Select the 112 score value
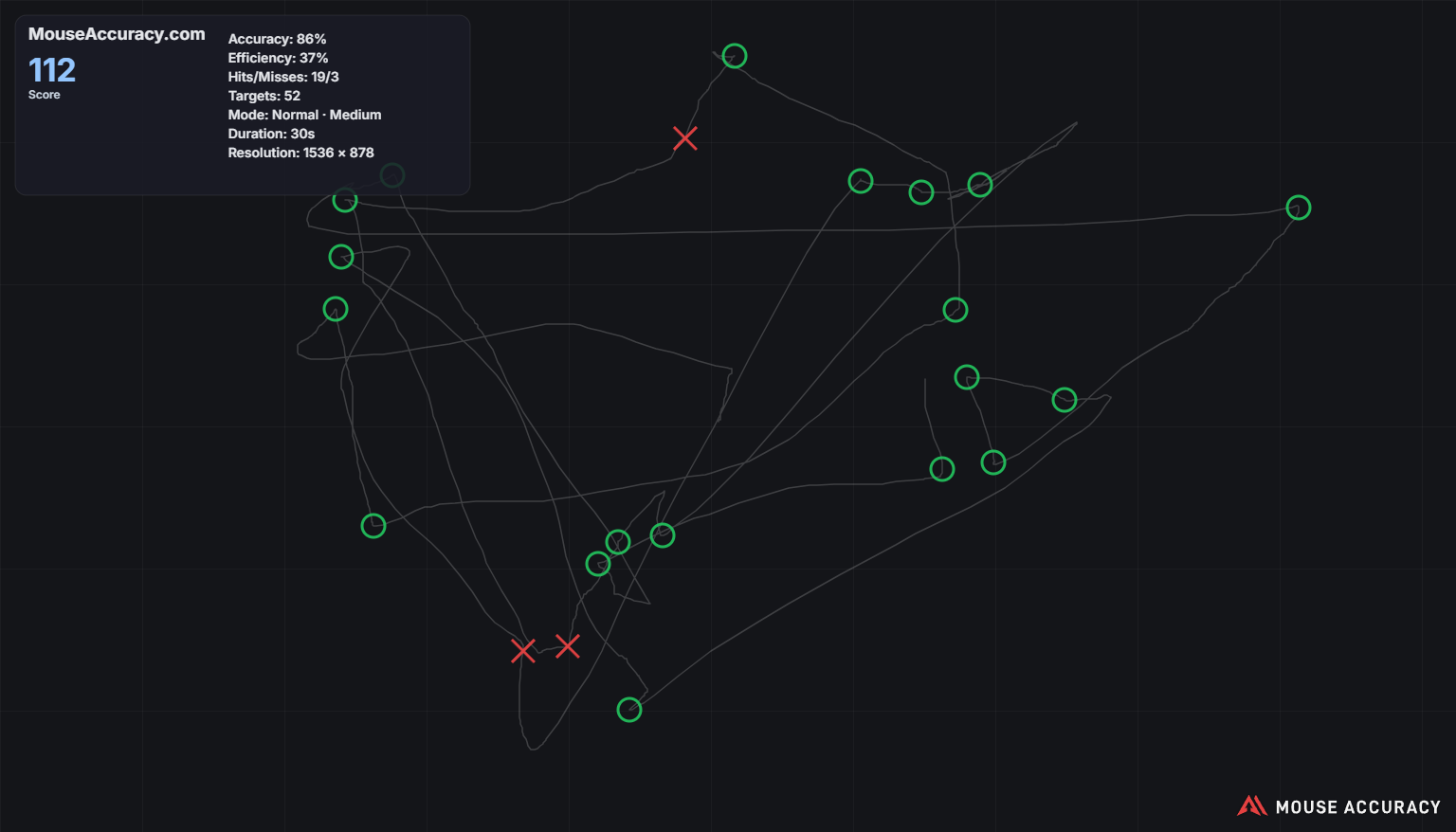 [x=52, y=70]
